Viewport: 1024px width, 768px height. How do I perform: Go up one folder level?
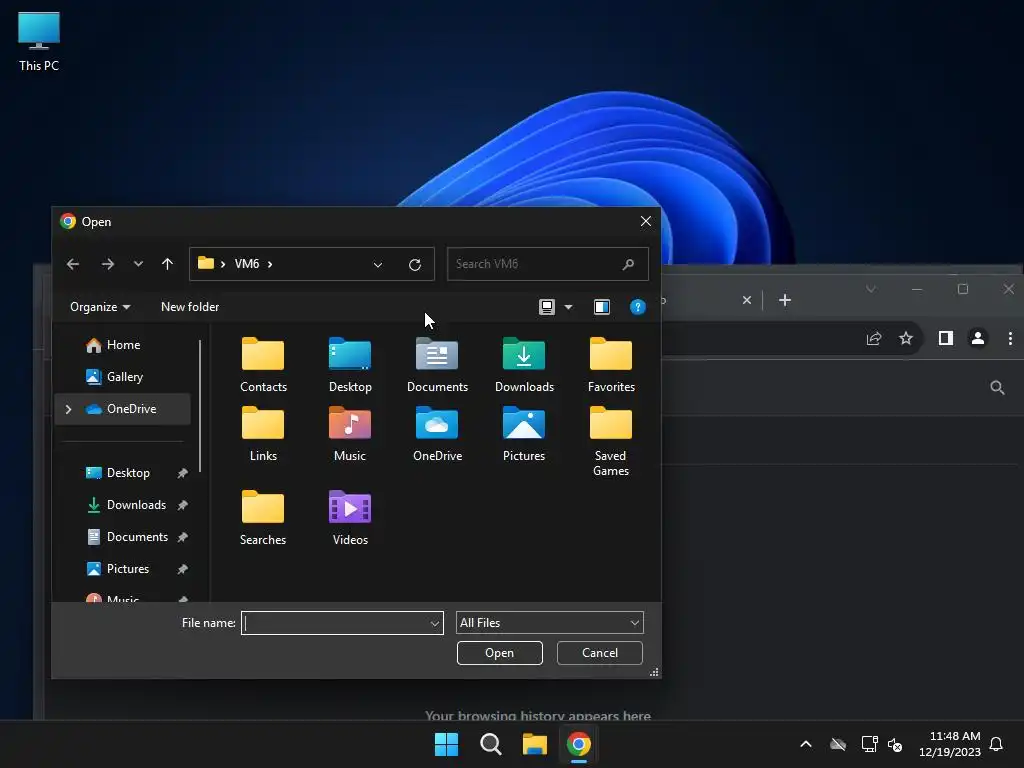coord(167,264)
